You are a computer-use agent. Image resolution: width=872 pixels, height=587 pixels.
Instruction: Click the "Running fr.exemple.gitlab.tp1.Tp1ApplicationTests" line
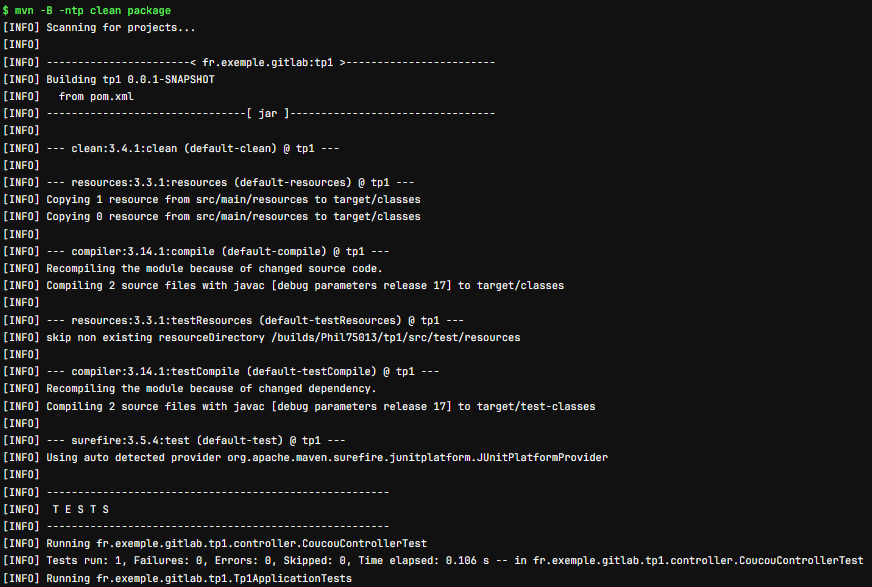(199, 578)
